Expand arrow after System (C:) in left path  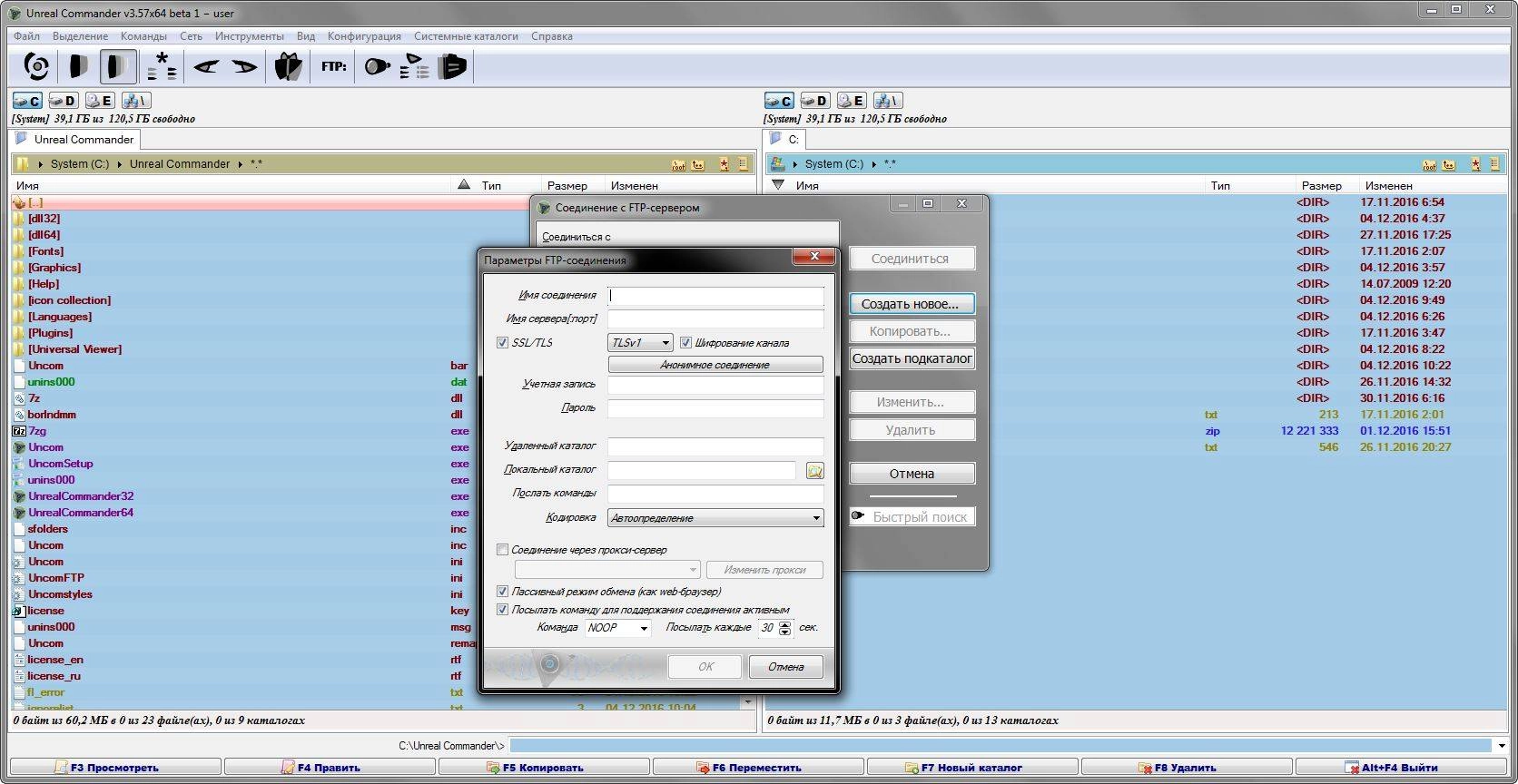pos(119,164)
